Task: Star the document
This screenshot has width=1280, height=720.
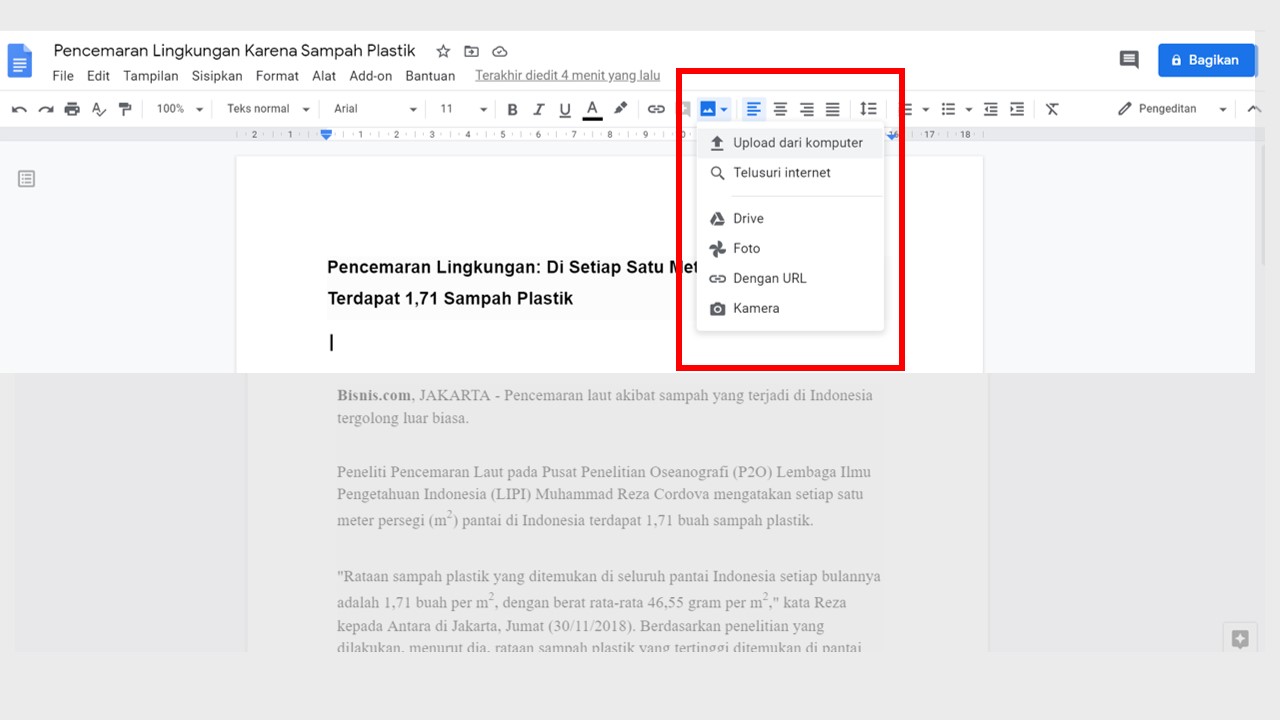Action: click(443, 51)
